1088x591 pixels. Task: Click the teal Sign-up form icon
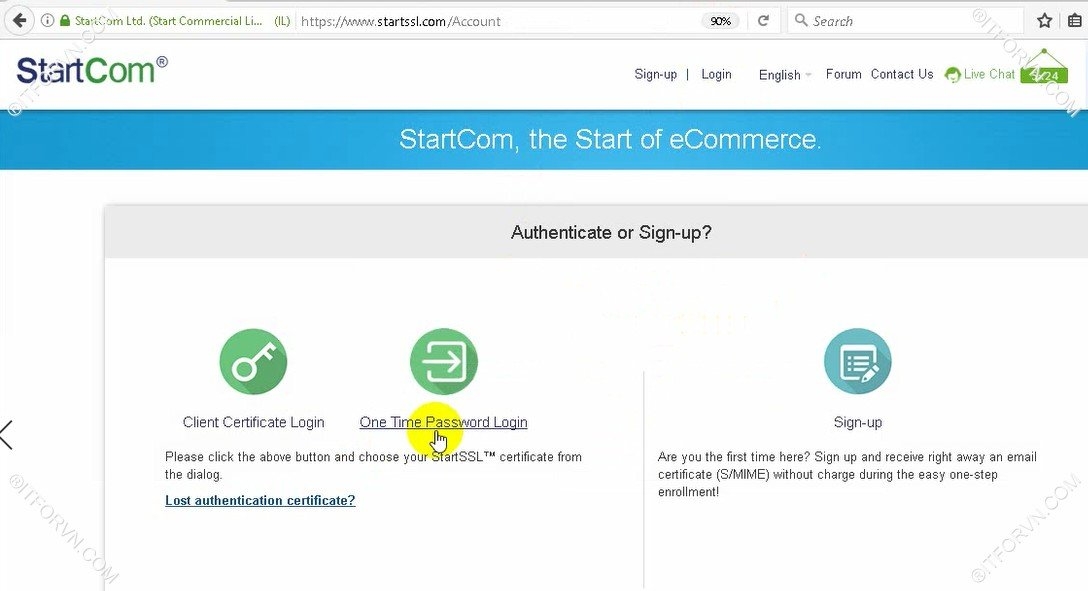pos(857,362)
